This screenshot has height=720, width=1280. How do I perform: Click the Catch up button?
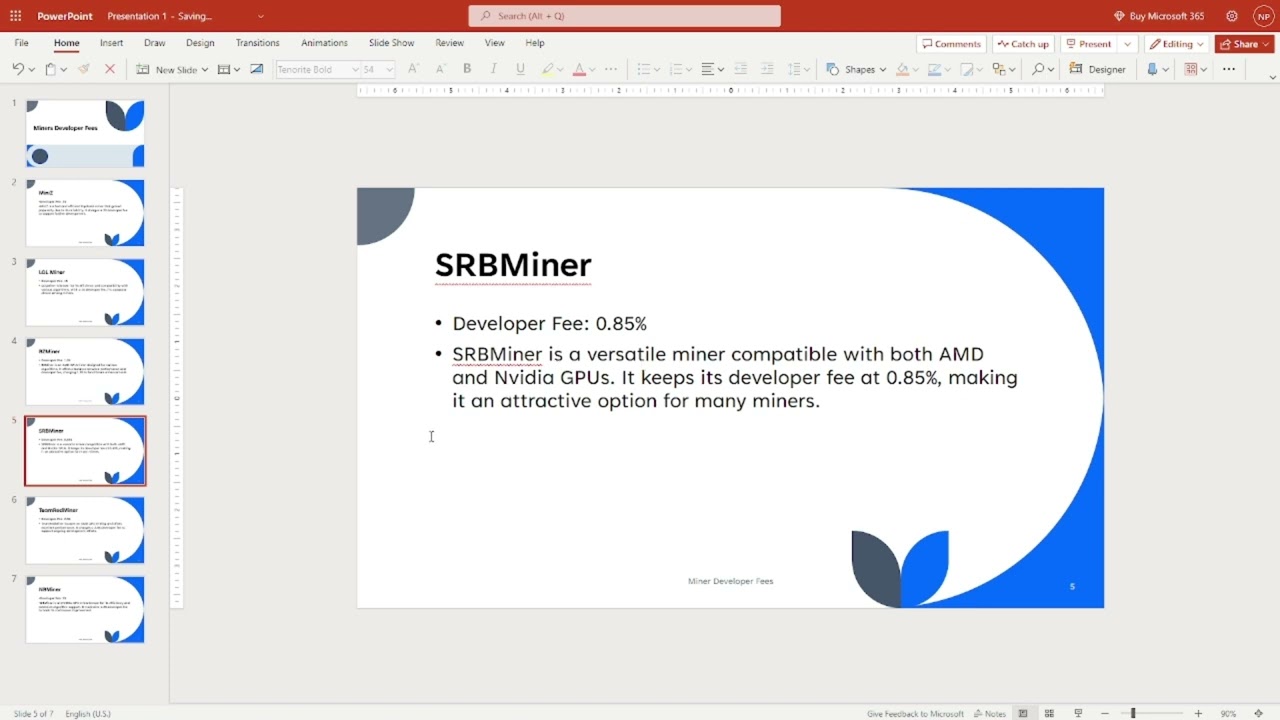(1023, 44)
